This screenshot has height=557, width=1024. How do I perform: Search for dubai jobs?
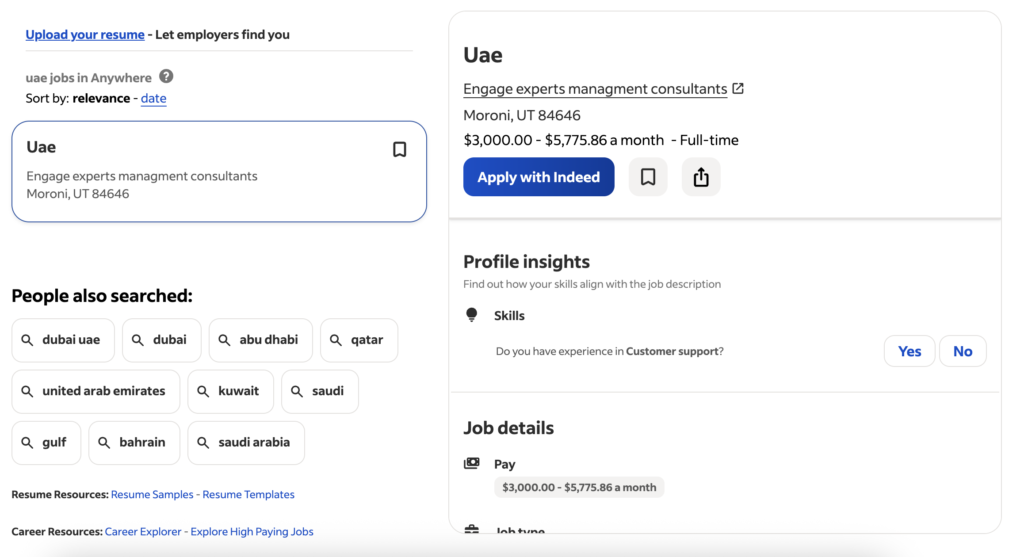tap(161, 340)
